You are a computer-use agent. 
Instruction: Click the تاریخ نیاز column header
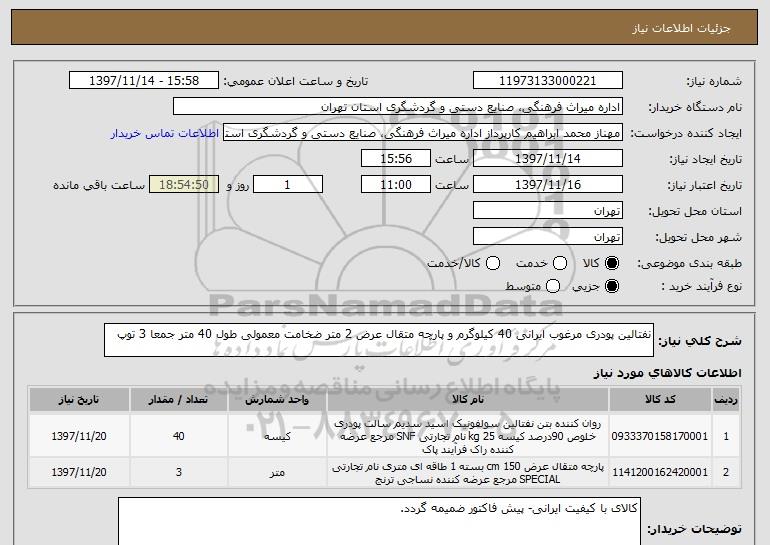(x=79, y=400)
